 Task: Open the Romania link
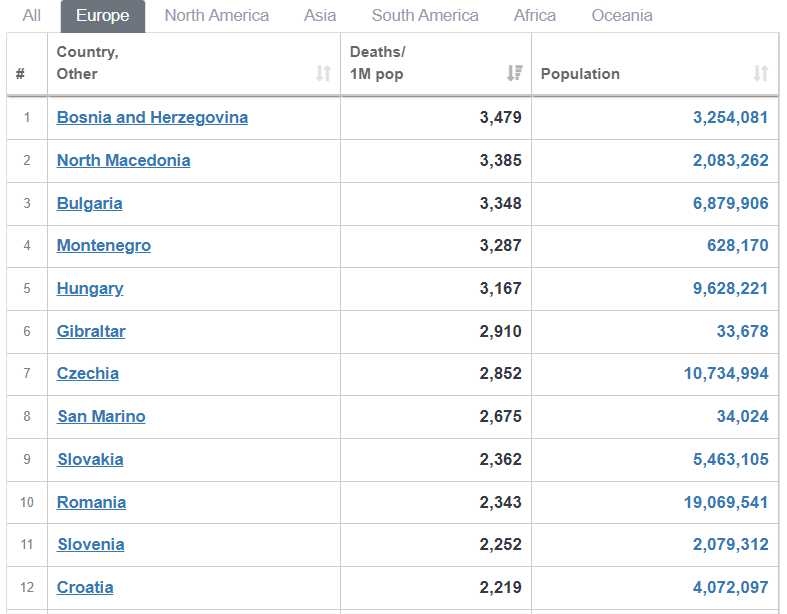pos(91,503)
